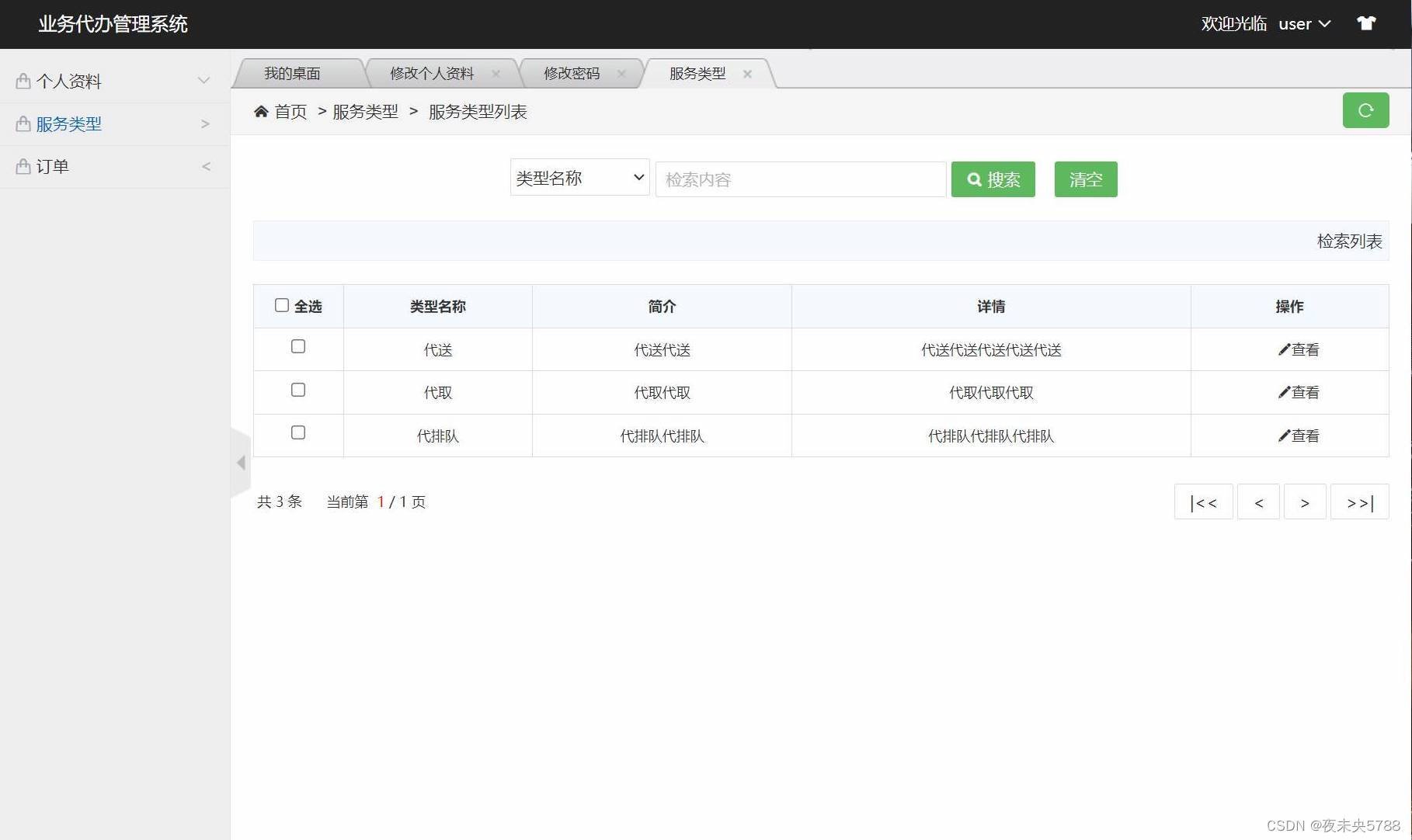Go to the first page with |<<
Screen dimensions: 1412x840
pyautogui.click(x=1203, y=502)
